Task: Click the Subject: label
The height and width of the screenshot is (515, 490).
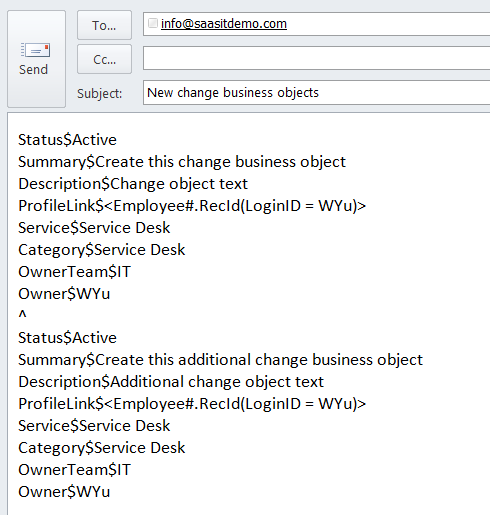Action: (x=100, y=94)
